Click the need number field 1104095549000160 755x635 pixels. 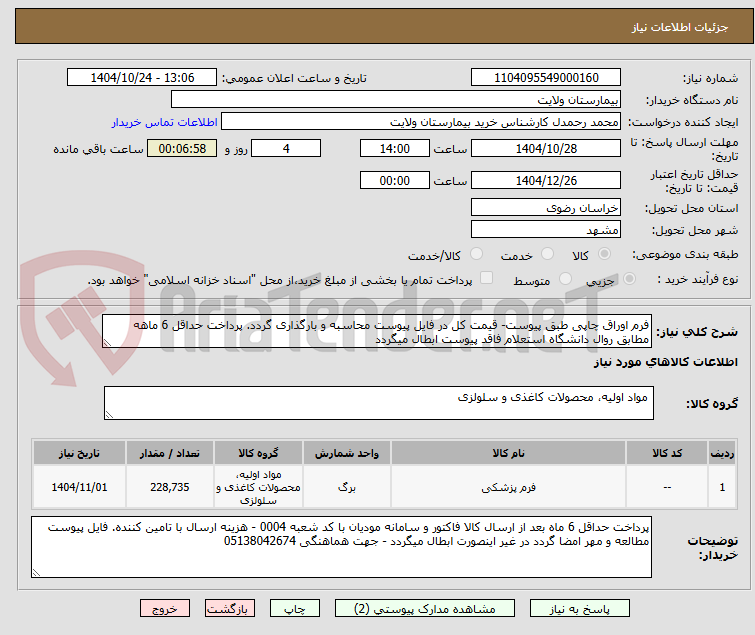[x=546, y=78]
